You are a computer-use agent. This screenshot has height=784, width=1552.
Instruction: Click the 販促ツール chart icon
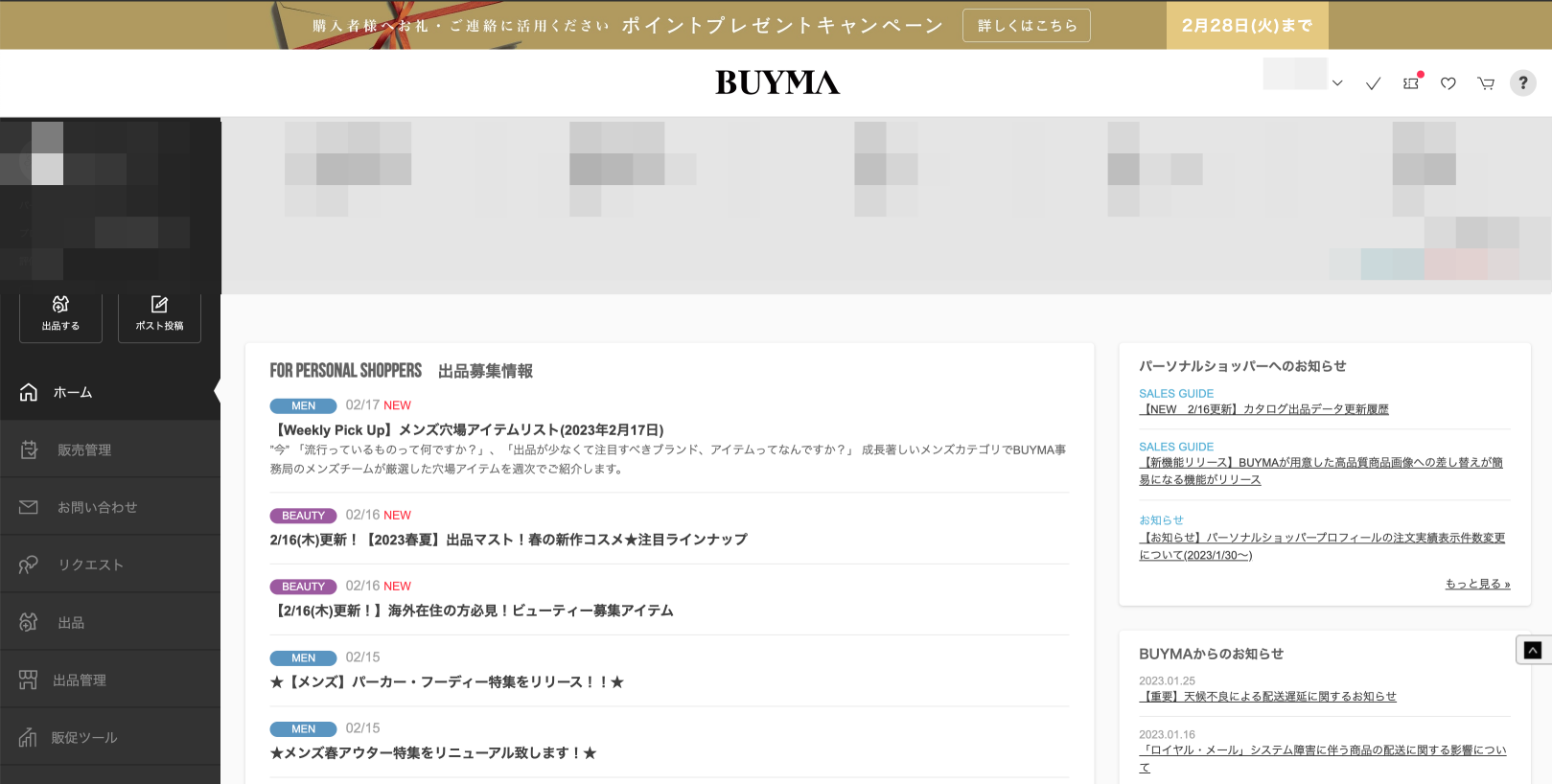coord(29,737)
